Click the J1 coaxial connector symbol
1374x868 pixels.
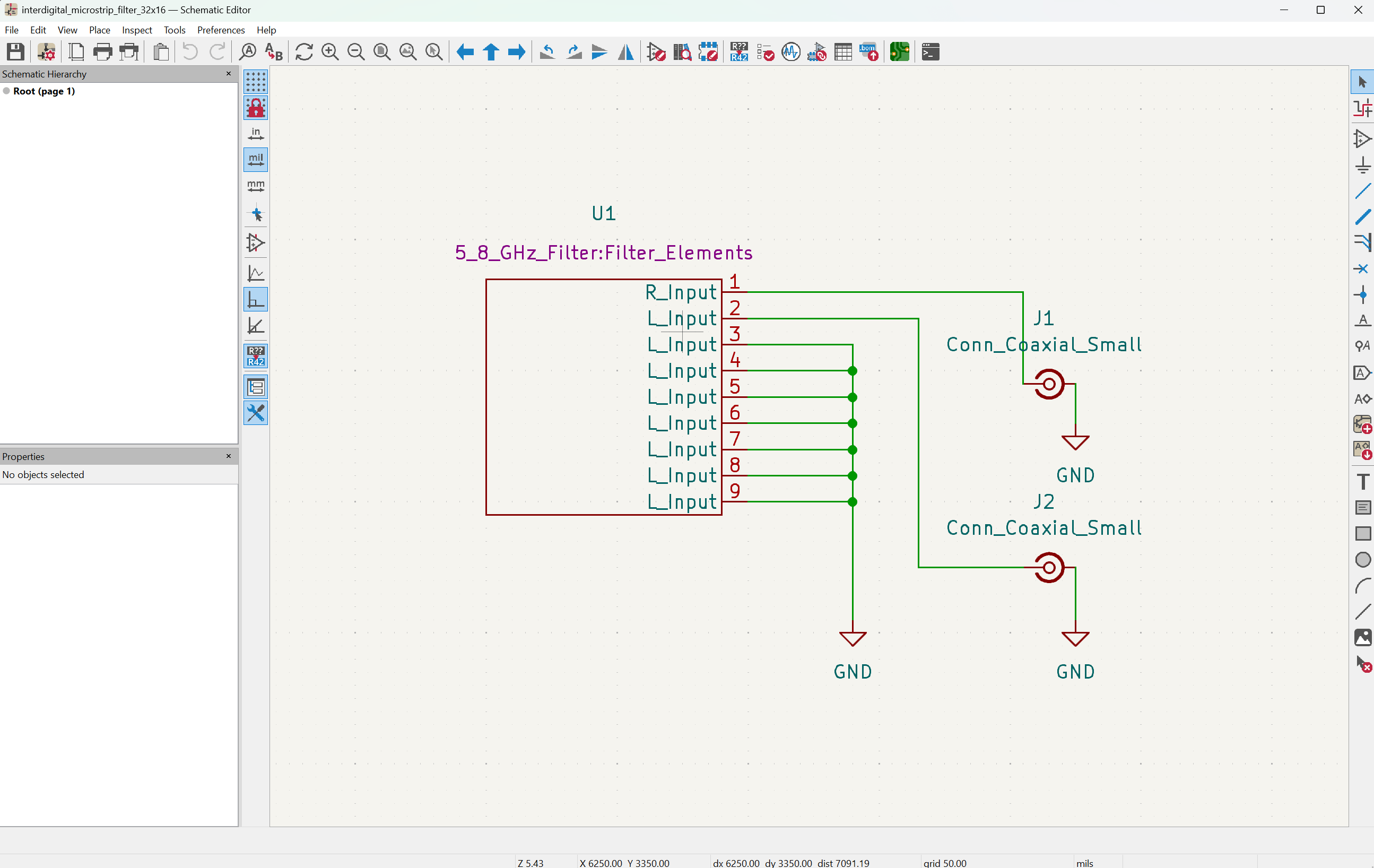(x=1049, y=384)
